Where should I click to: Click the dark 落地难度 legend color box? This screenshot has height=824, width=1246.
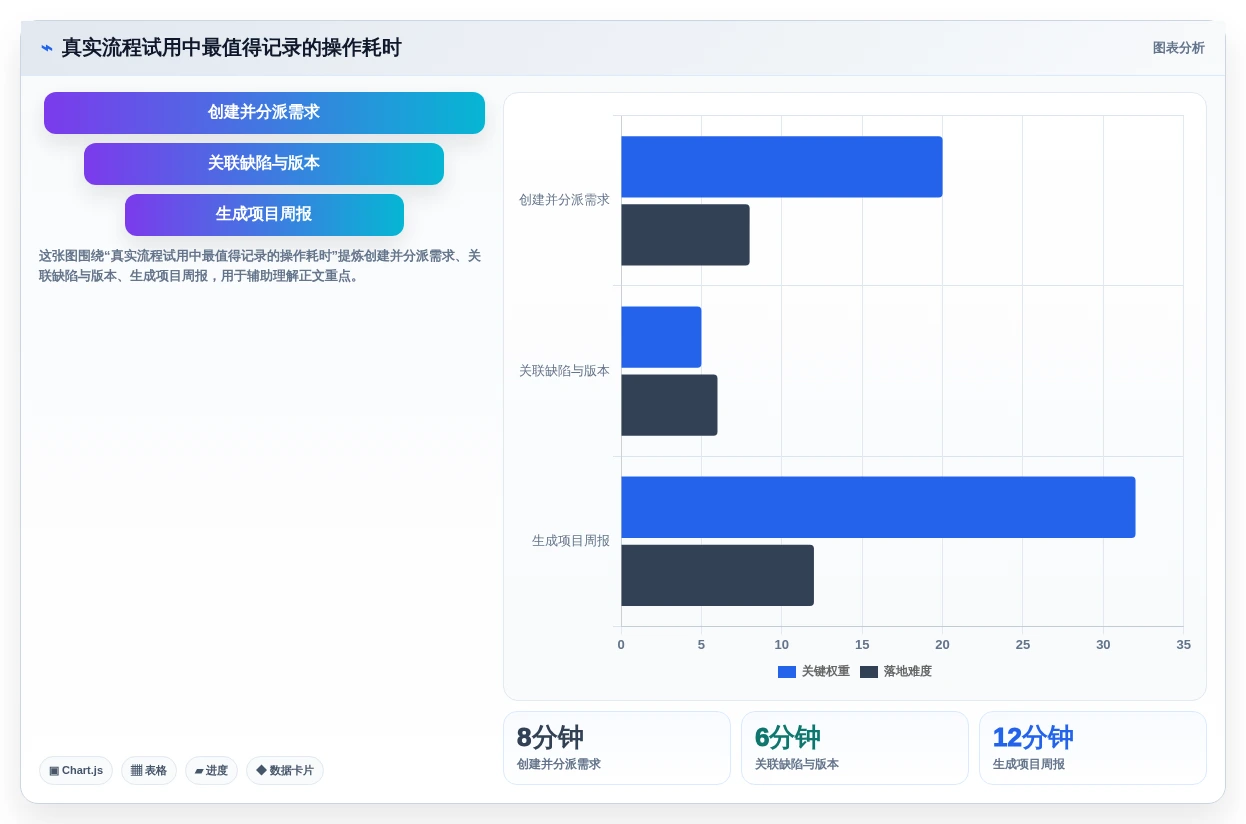tap(869, 672)
